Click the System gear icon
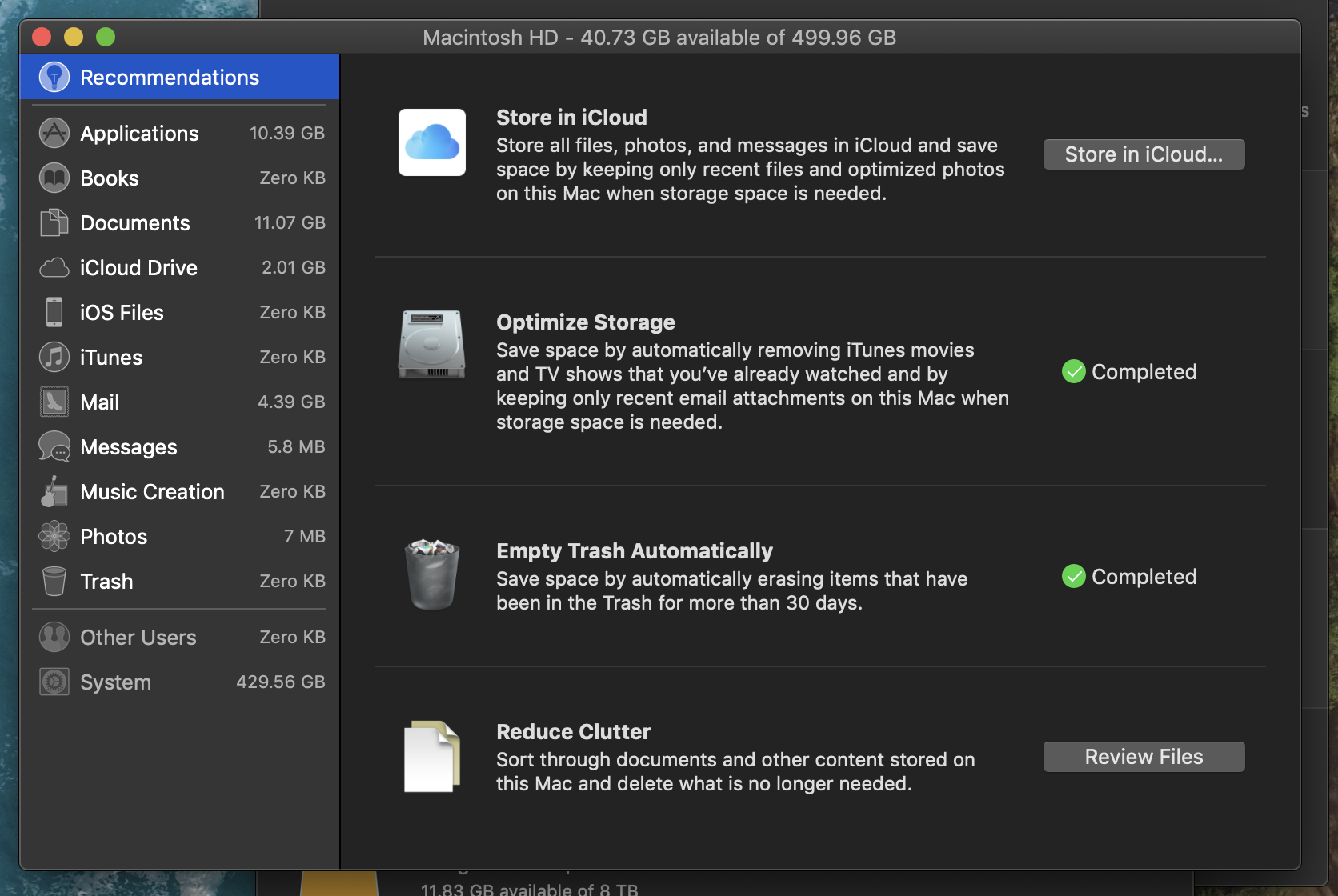The height and width of the screenshot is (896, 1338). [54, 682]
